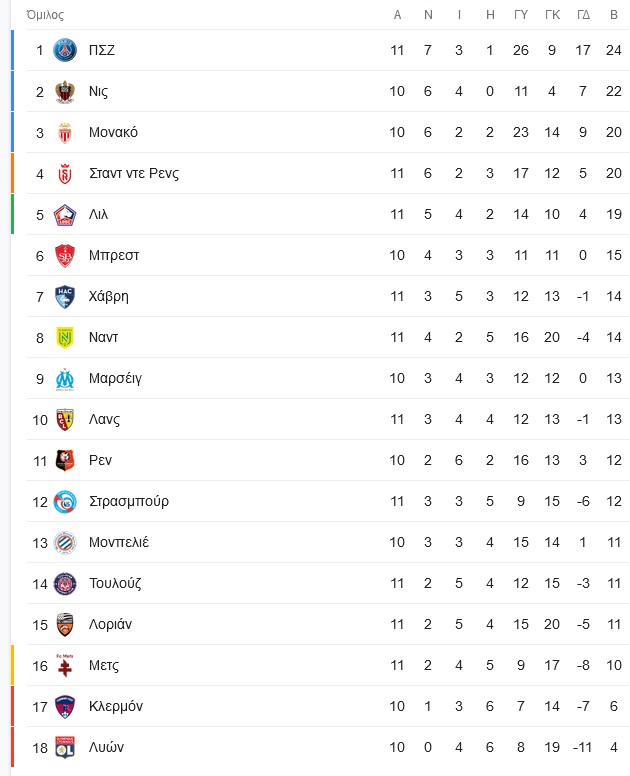Click the ΓΔ goal difference column header
This screenshot has width=630, height=776.
(583, 15)
